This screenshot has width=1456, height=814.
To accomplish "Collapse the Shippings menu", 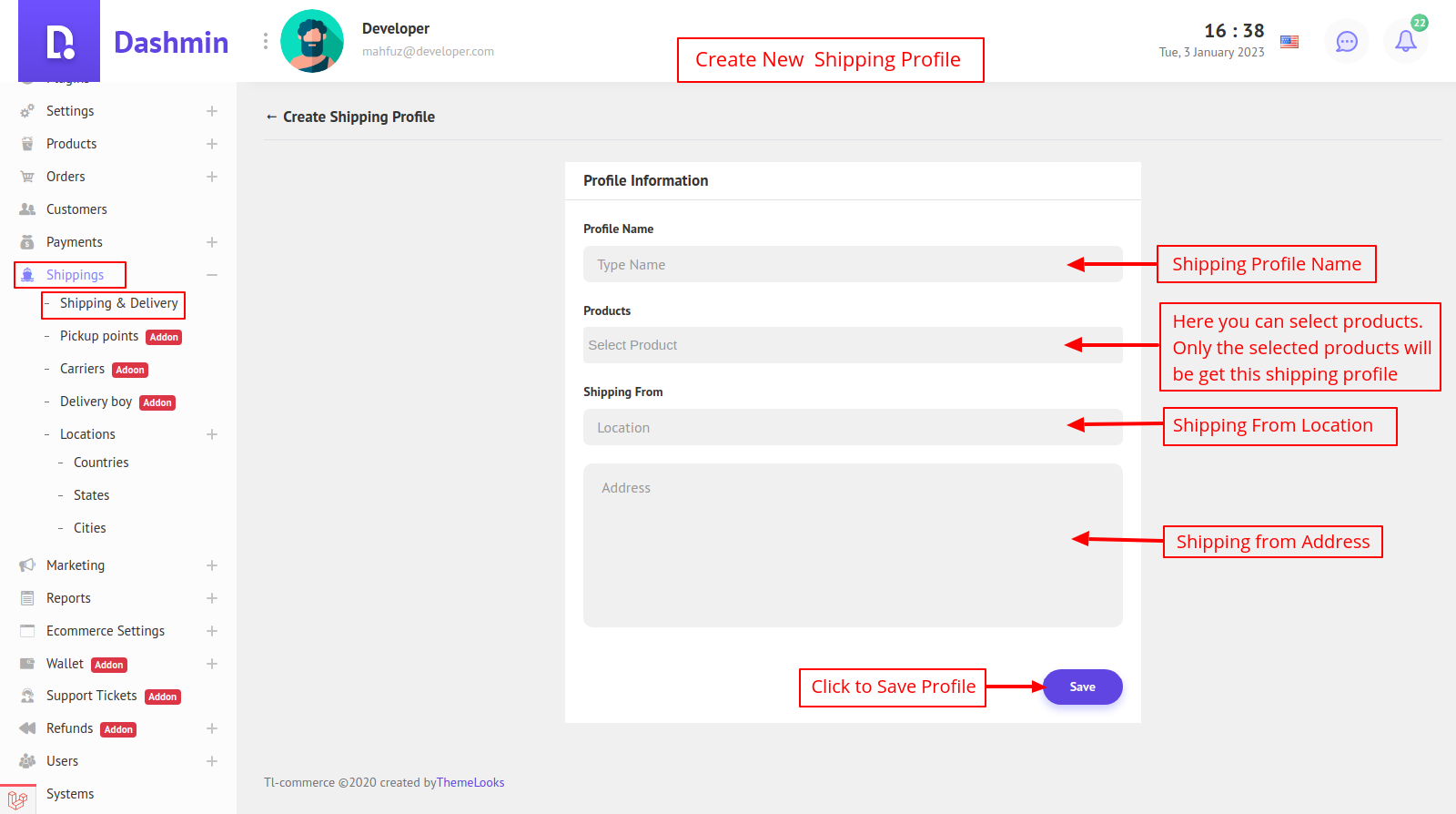I will [212, 275].
